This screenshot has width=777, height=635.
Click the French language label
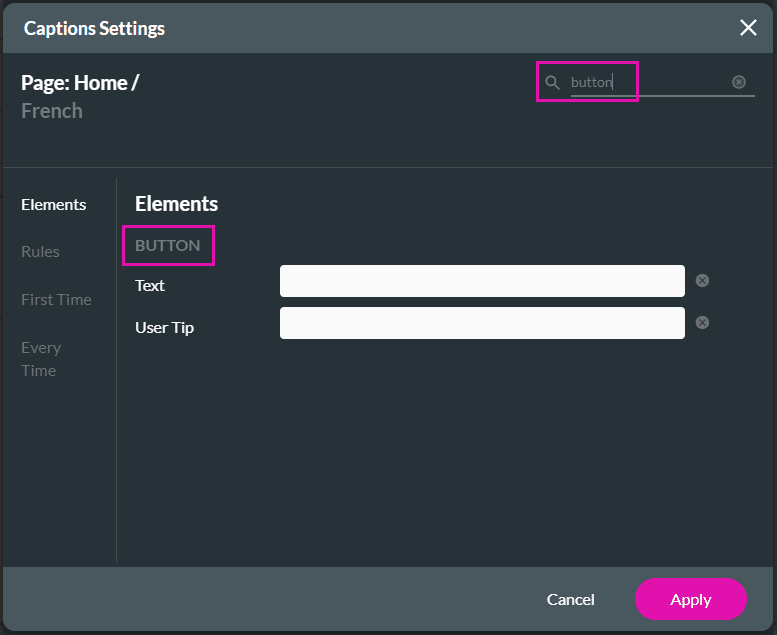click(x=52, y=111)
